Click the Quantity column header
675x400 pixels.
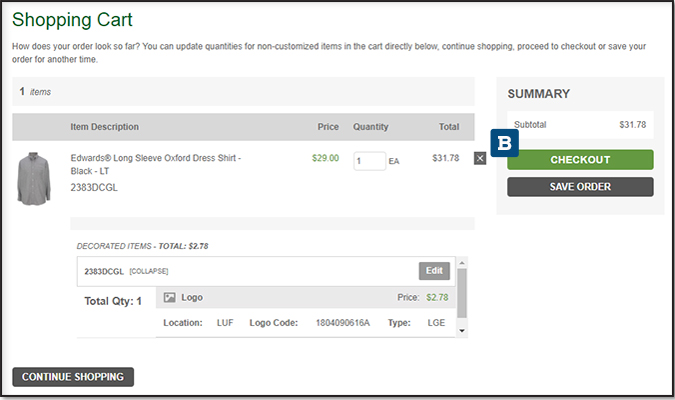[x=370, y=127]
